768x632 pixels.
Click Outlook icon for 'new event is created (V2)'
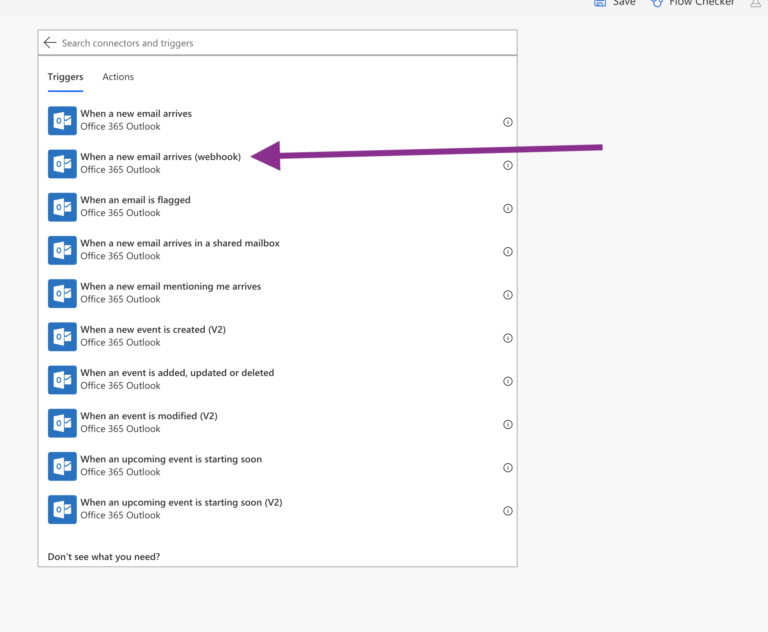(x=62, y=337)
